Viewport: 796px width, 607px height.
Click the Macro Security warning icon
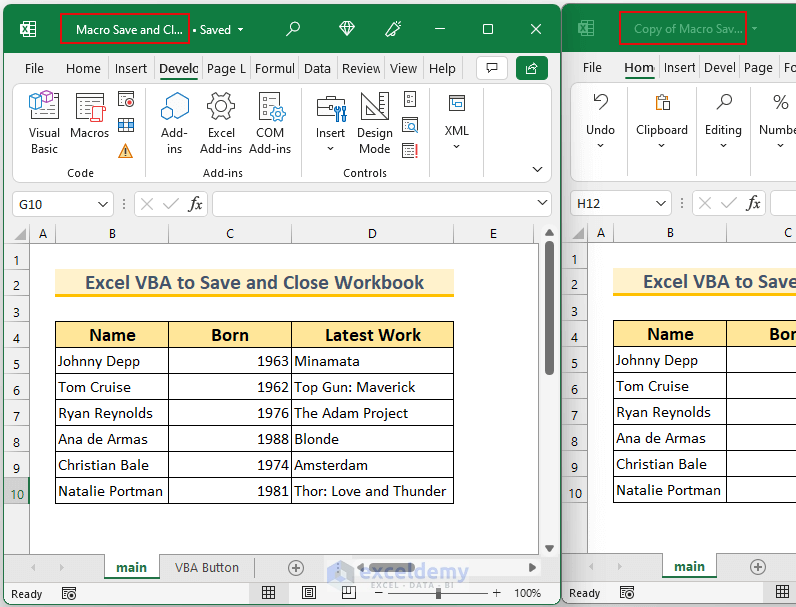(x=125, y=151)
